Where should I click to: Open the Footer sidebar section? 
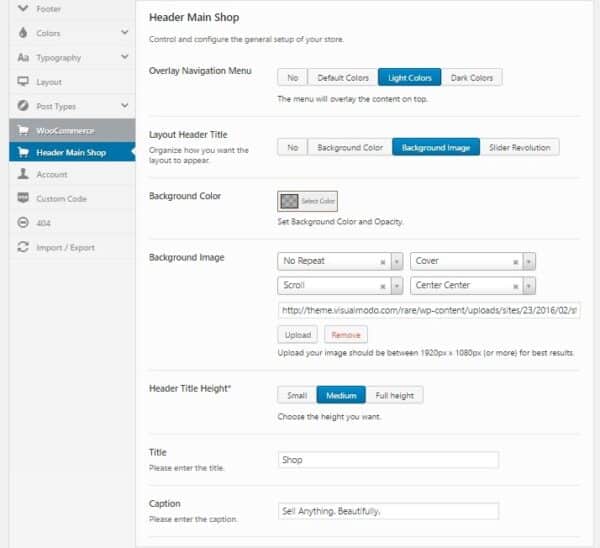pos(72,8)
